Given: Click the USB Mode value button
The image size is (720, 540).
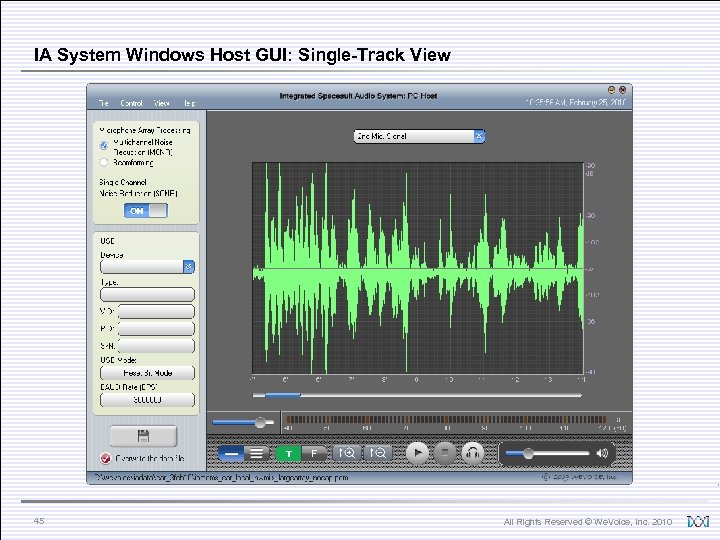Looking at the screenshot, I should click(x=147, y=373).
